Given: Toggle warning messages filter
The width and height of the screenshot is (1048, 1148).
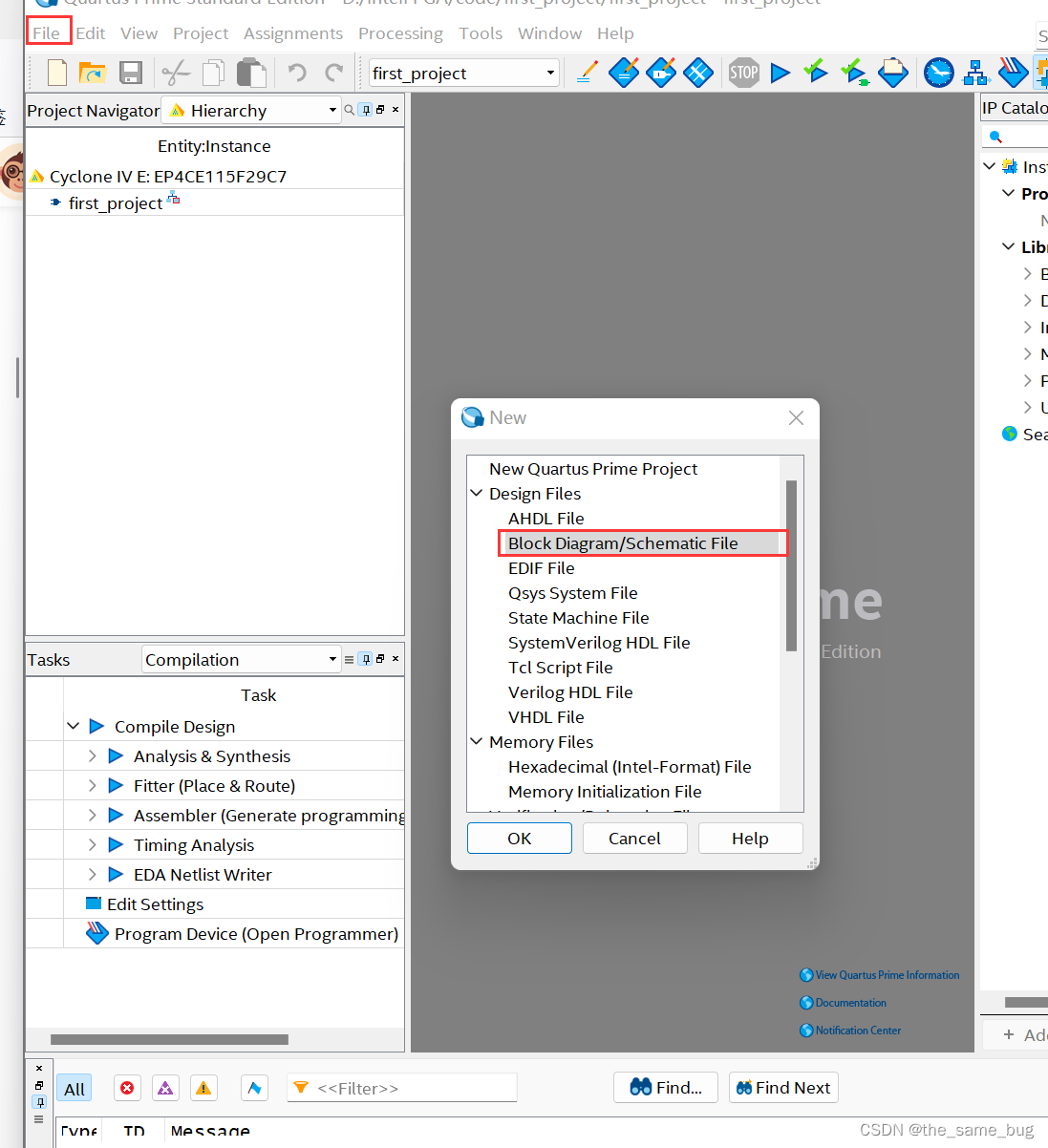Looking at the screenshot, I should click(x=203, y=1088).
